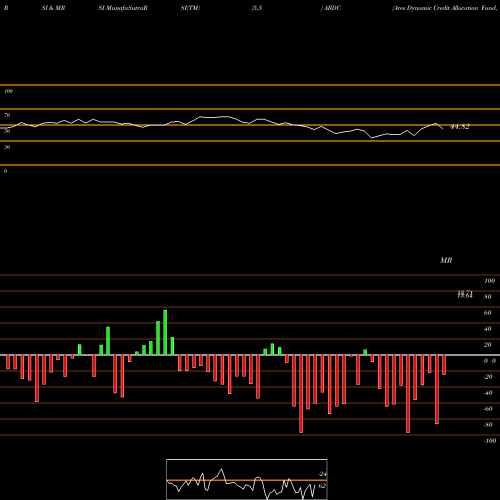Click the 62 value in mini chart
Image resolution: width=500 pixels, height=500 pixels.
(x=322, y=486)
